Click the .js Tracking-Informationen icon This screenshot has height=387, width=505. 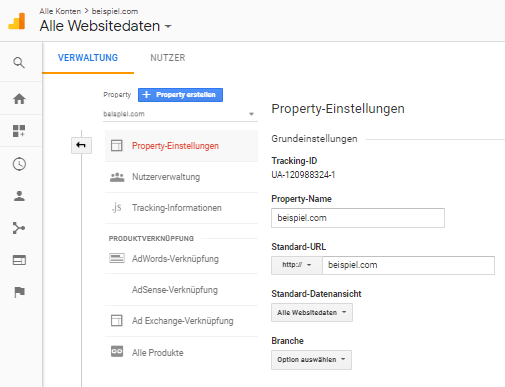point(117,208)
